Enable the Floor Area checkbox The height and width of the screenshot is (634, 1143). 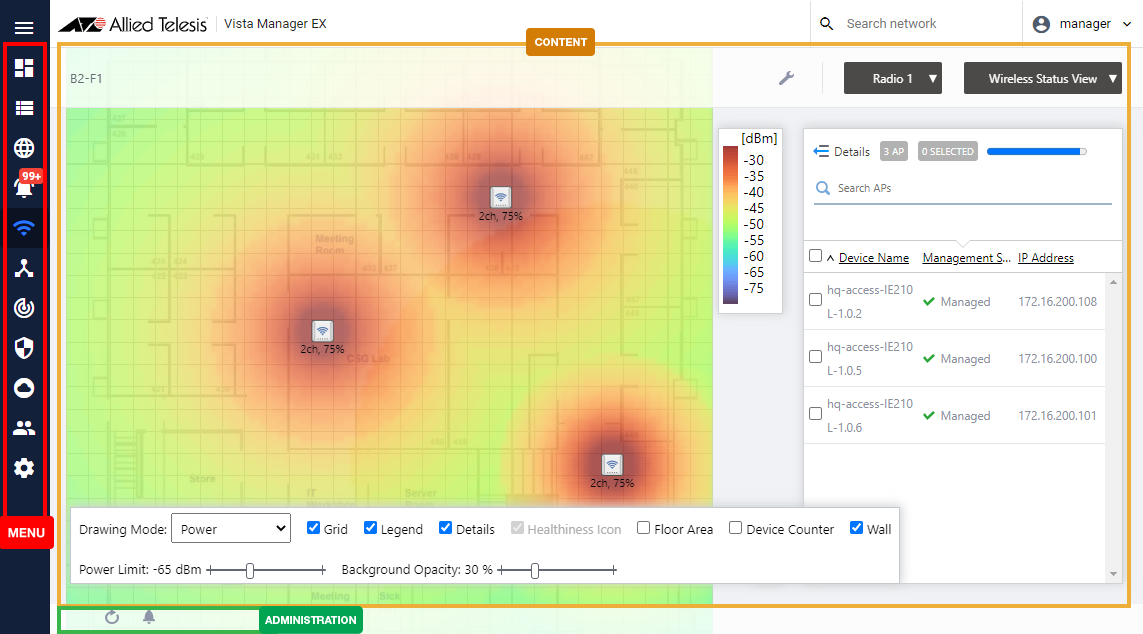pyautogui.click(x=644, y=528)
